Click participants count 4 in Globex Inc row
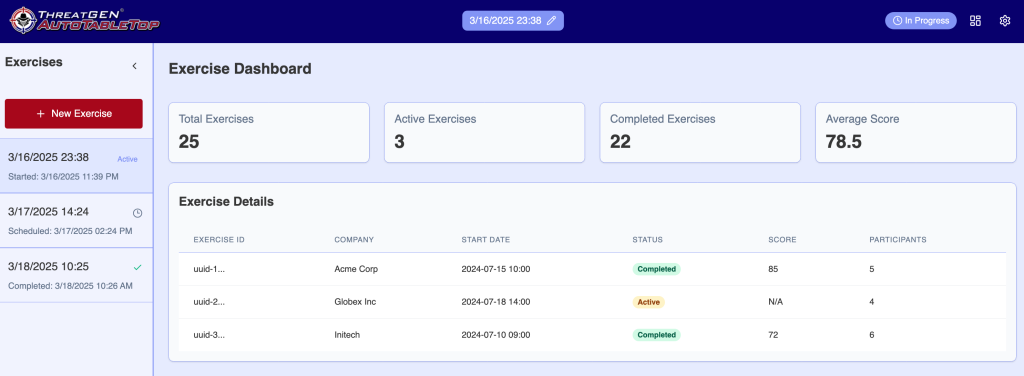This screenshot has width=1024, height=376. [x=872, y=302]
